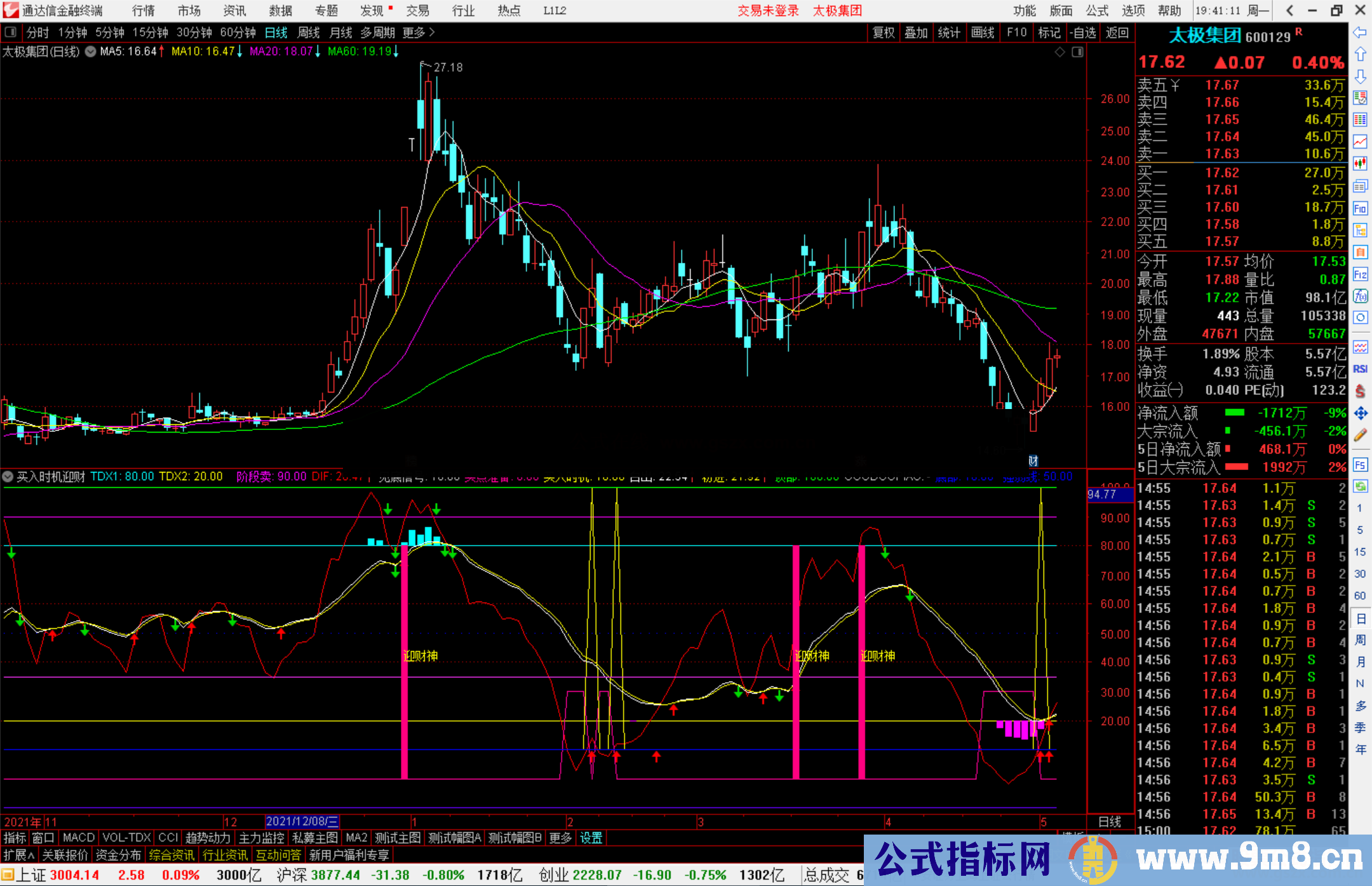The height and width of the screenshot is (886, 1372).
Task: Open the 买入时机迎财 indicator dropdown arrow
Action: click(x=8, y=476)
